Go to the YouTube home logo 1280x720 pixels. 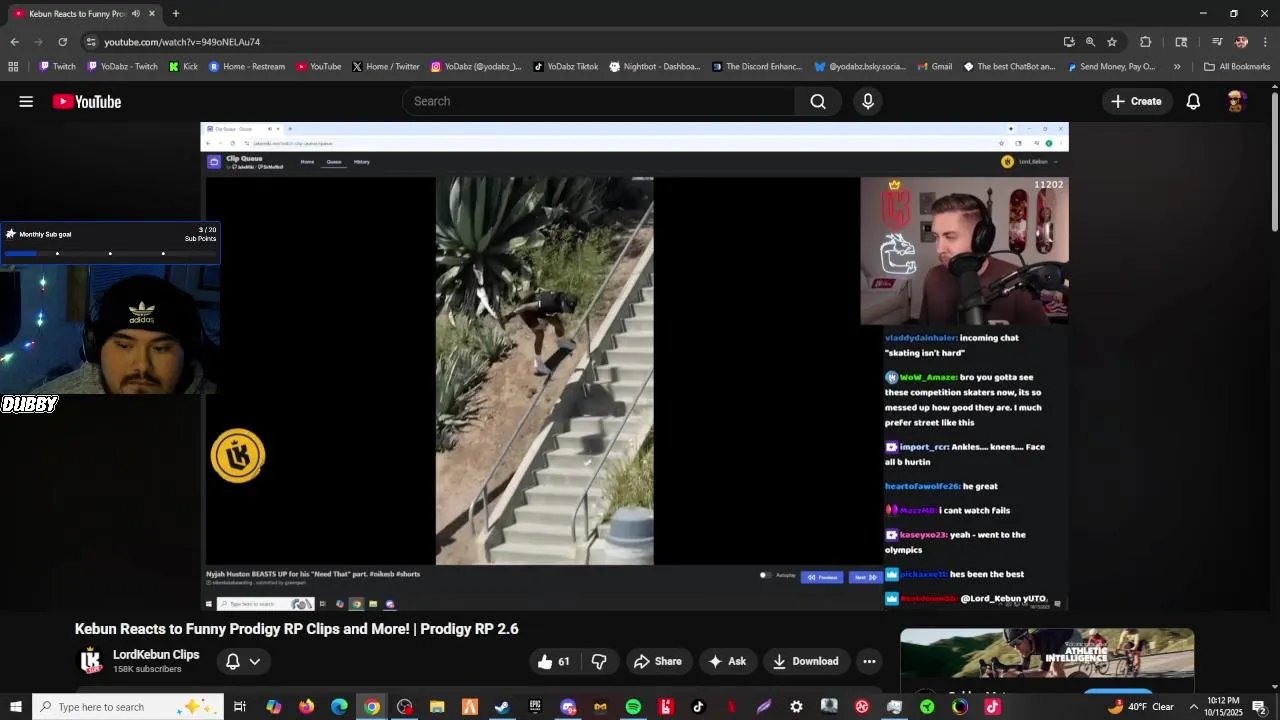(87, 101)
